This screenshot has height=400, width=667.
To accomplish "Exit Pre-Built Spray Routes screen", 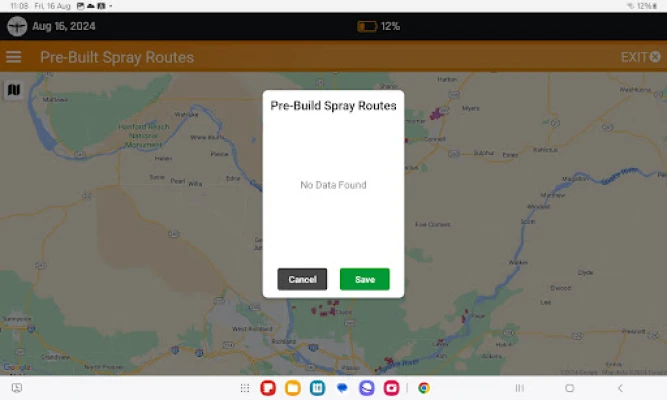I will [640, 57].
